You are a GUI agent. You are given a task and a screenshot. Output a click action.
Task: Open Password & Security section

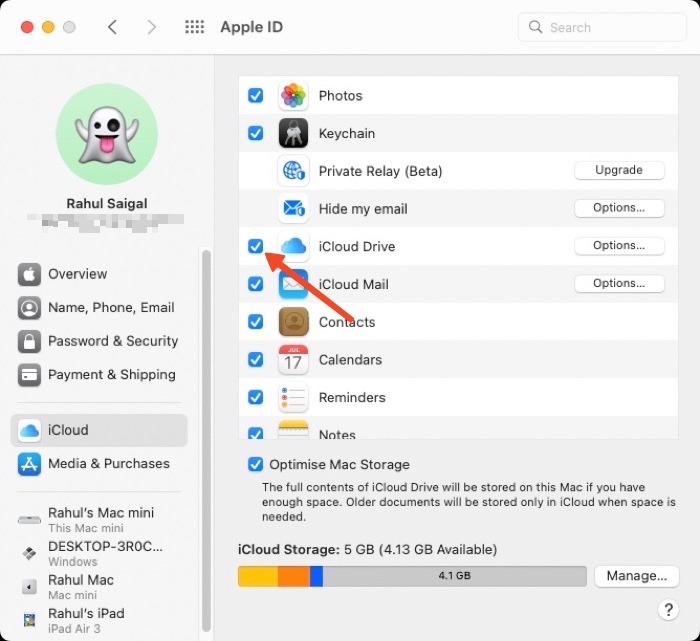coord(99,341)
